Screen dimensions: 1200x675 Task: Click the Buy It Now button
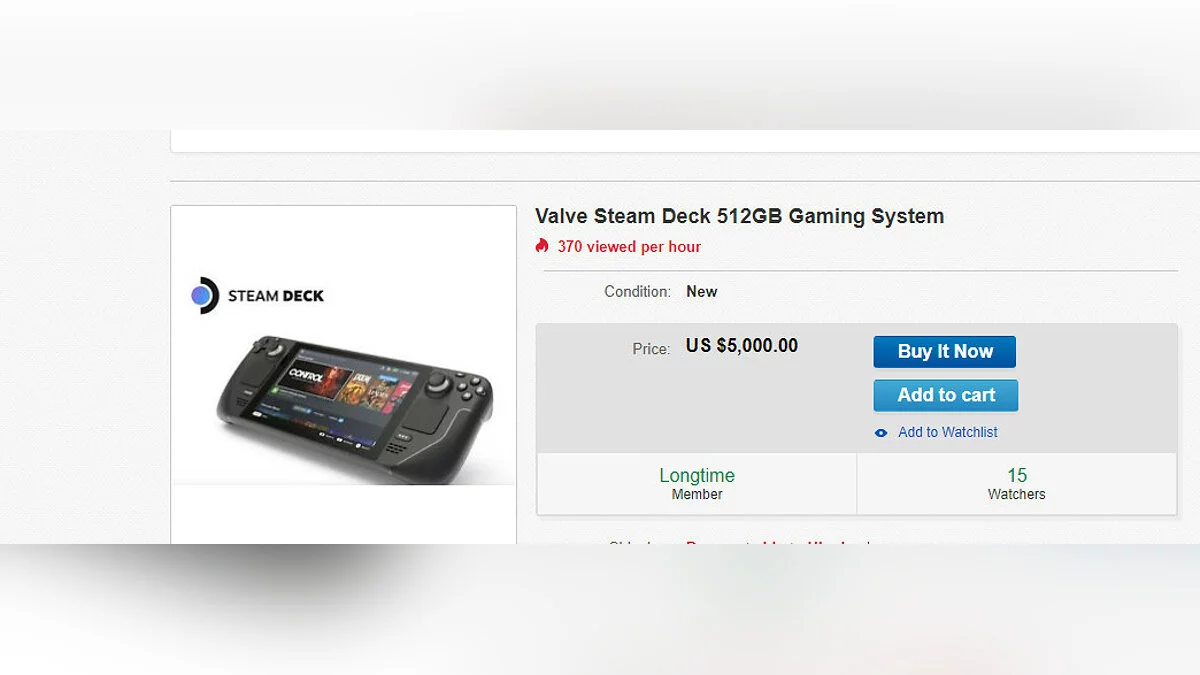[x=944, y=352]
